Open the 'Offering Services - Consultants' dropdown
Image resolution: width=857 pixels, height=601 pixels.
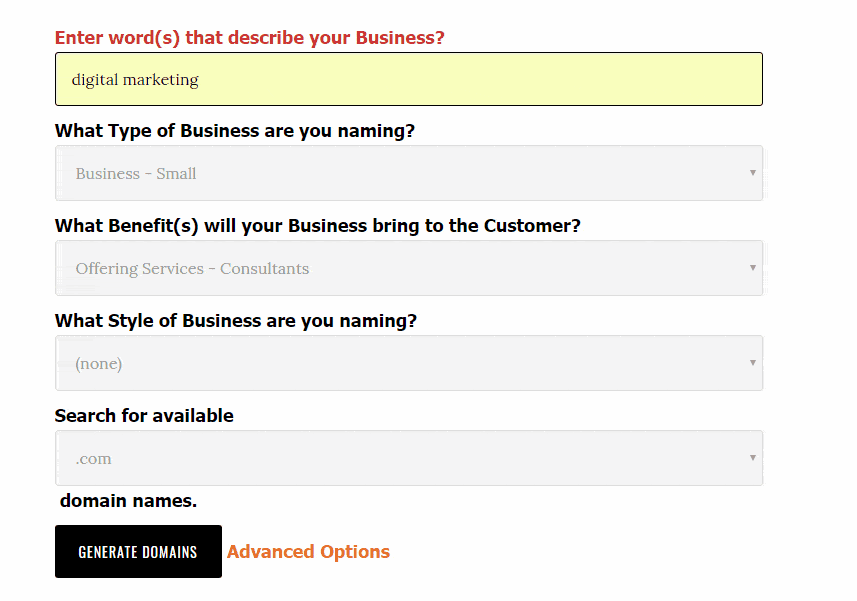(x=400, y=268)
